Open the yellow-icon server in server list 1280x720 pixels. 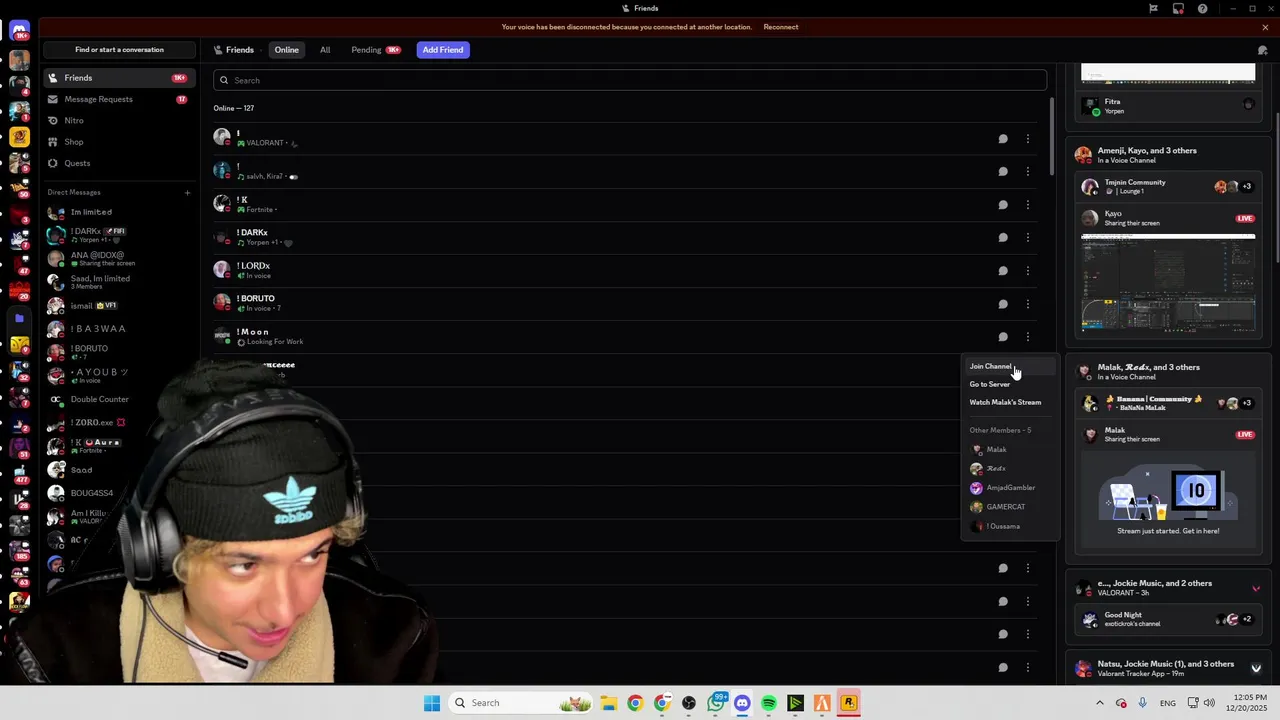pyautogui.click(x=19, y=136)
